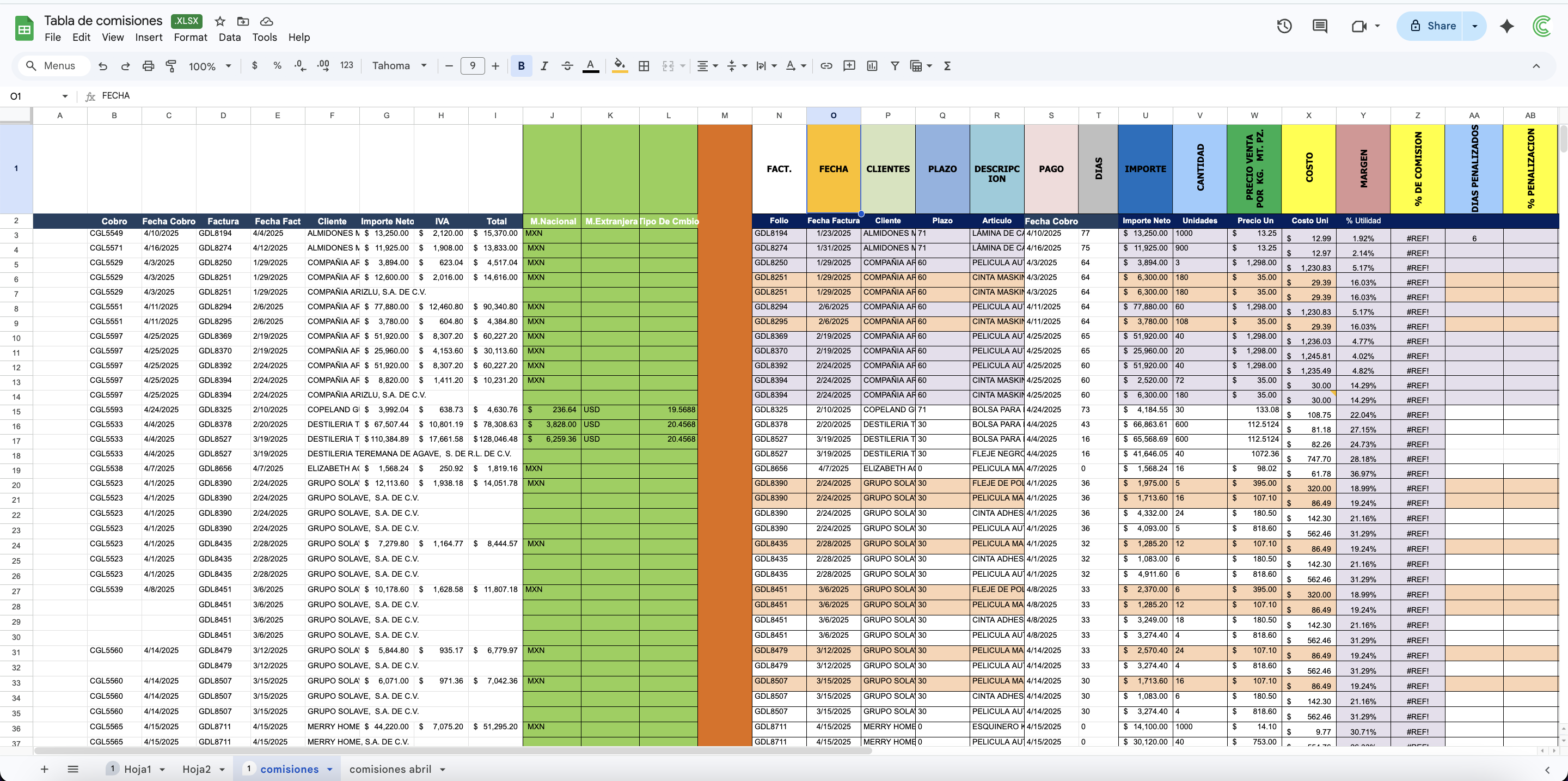Toggle bold formatting
The height and width of the screenshot is (781, 1568).
521,66
